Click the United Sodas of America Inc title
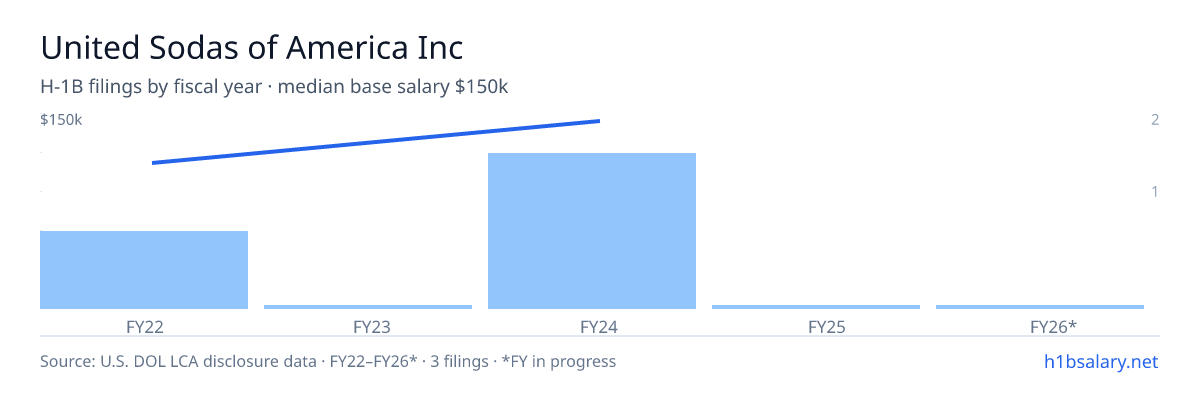 (252, 47)
